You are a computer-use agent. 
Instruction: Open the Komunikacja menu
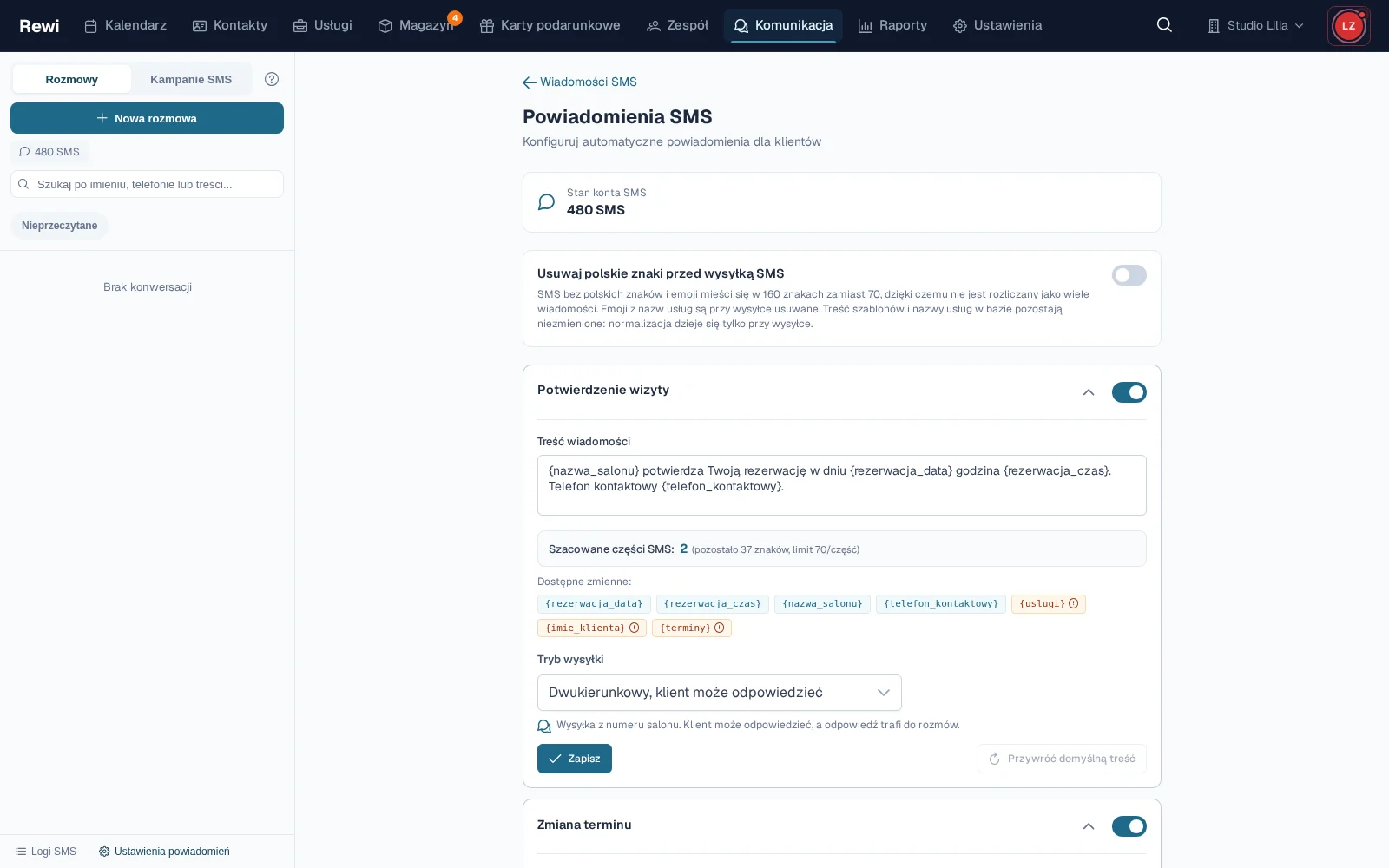tap(783, 26)
